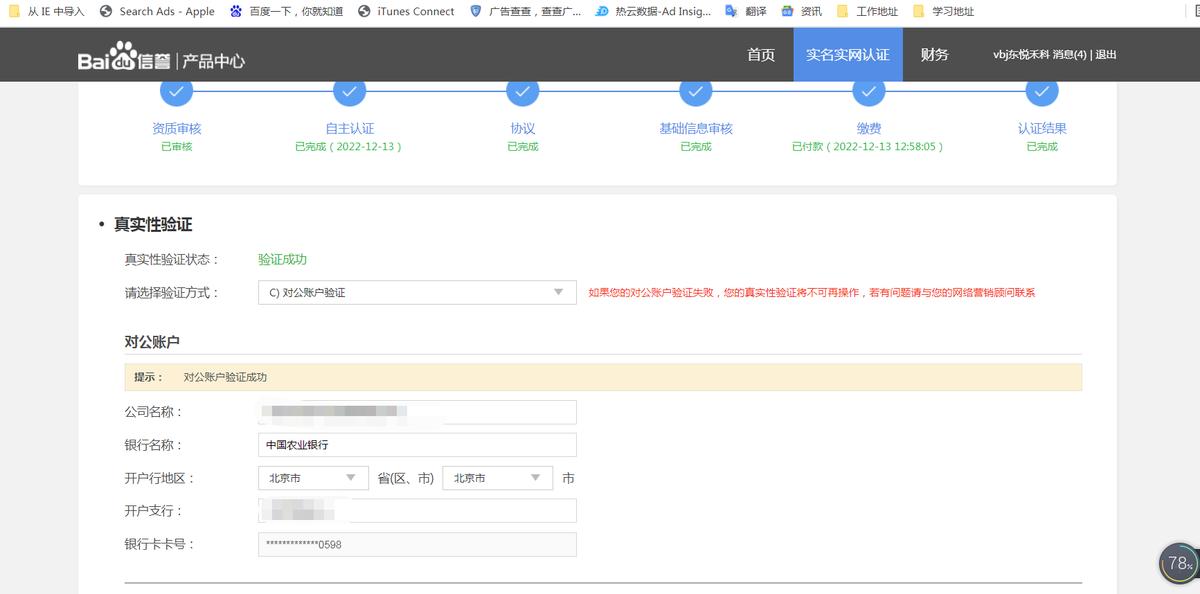The image size is (1200, 594).
Task: Open the 验证方式 dropdown showing 对公账户验证
Action: [415, 293]
